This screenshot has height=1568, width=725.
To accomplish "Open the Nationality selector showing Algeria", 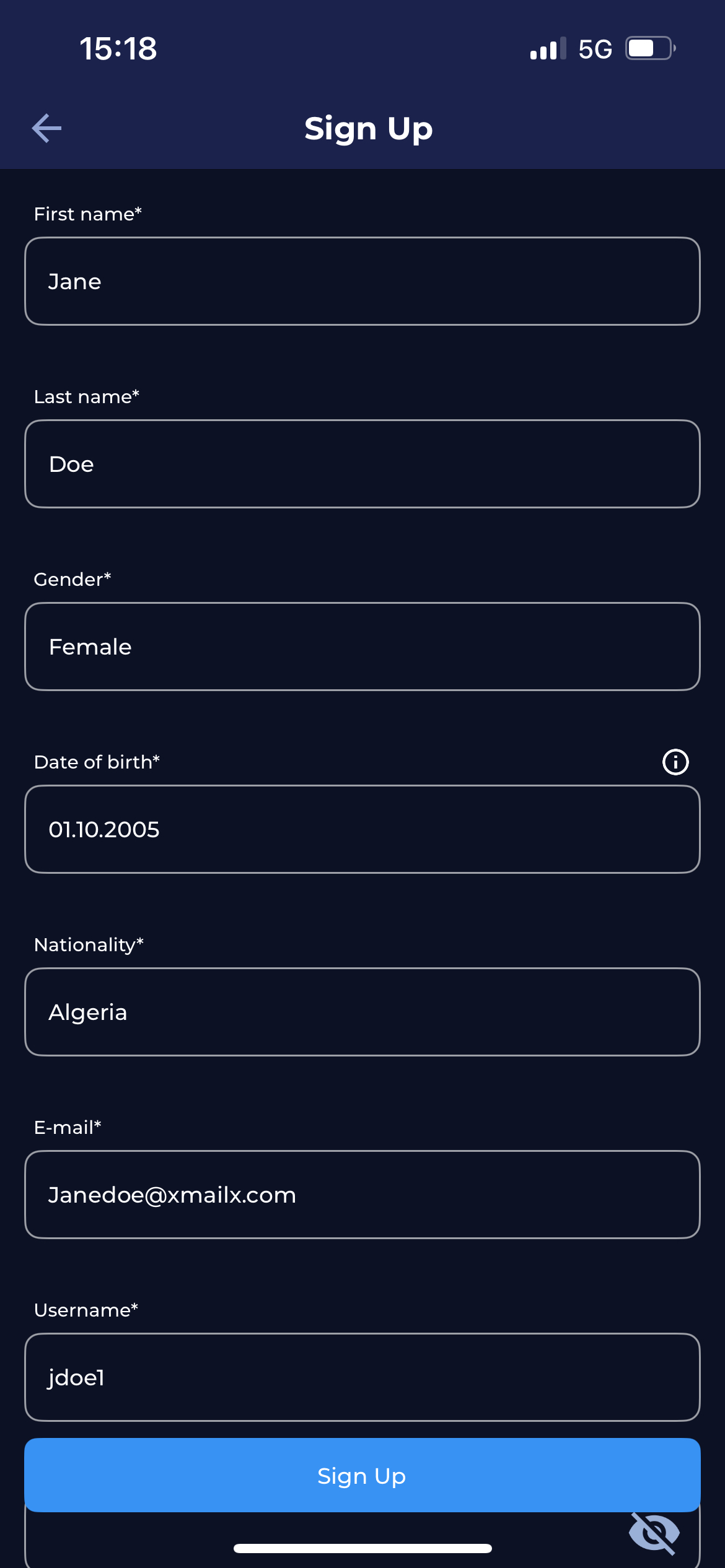I will (362, 1012).
